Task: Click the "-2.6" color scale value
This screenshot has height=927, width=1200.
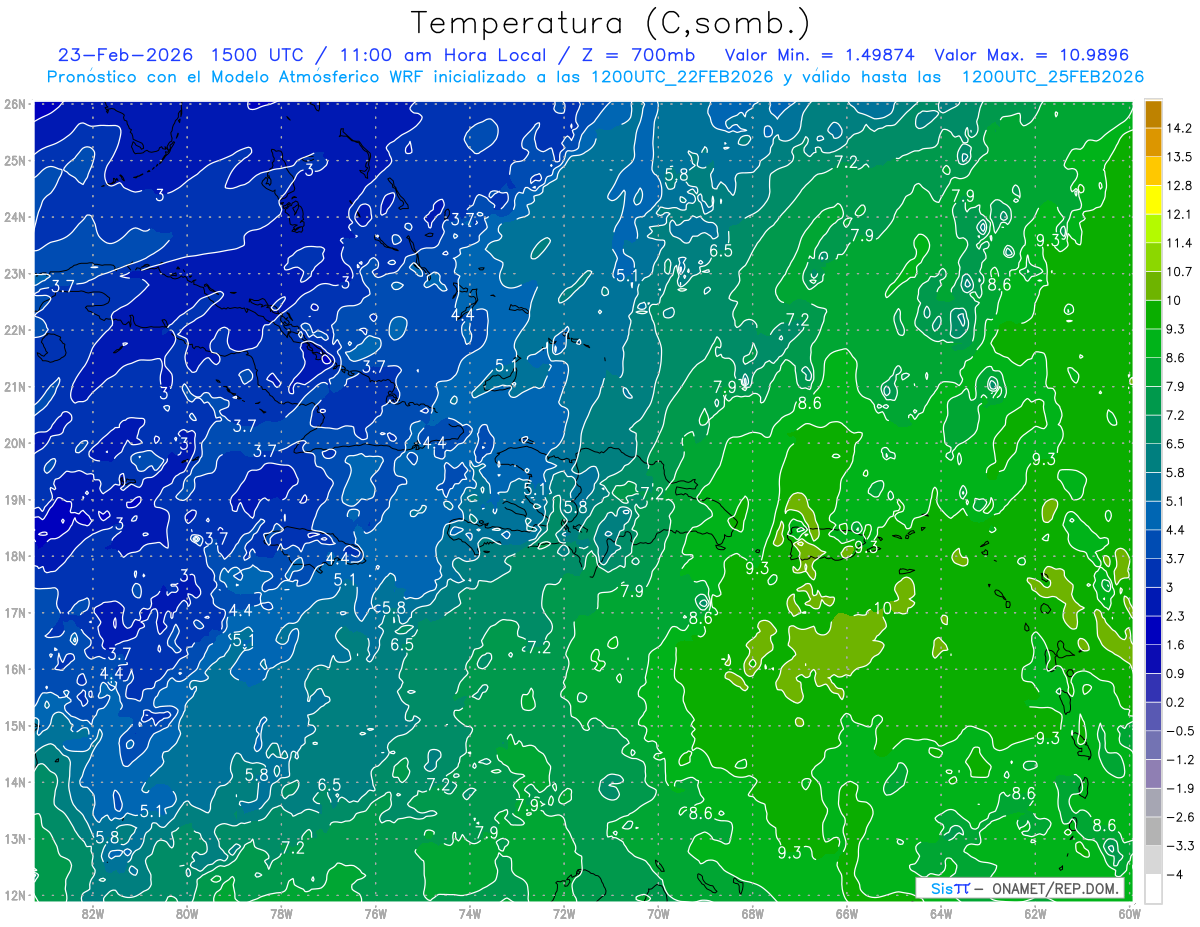Action: click(1179, 817)
